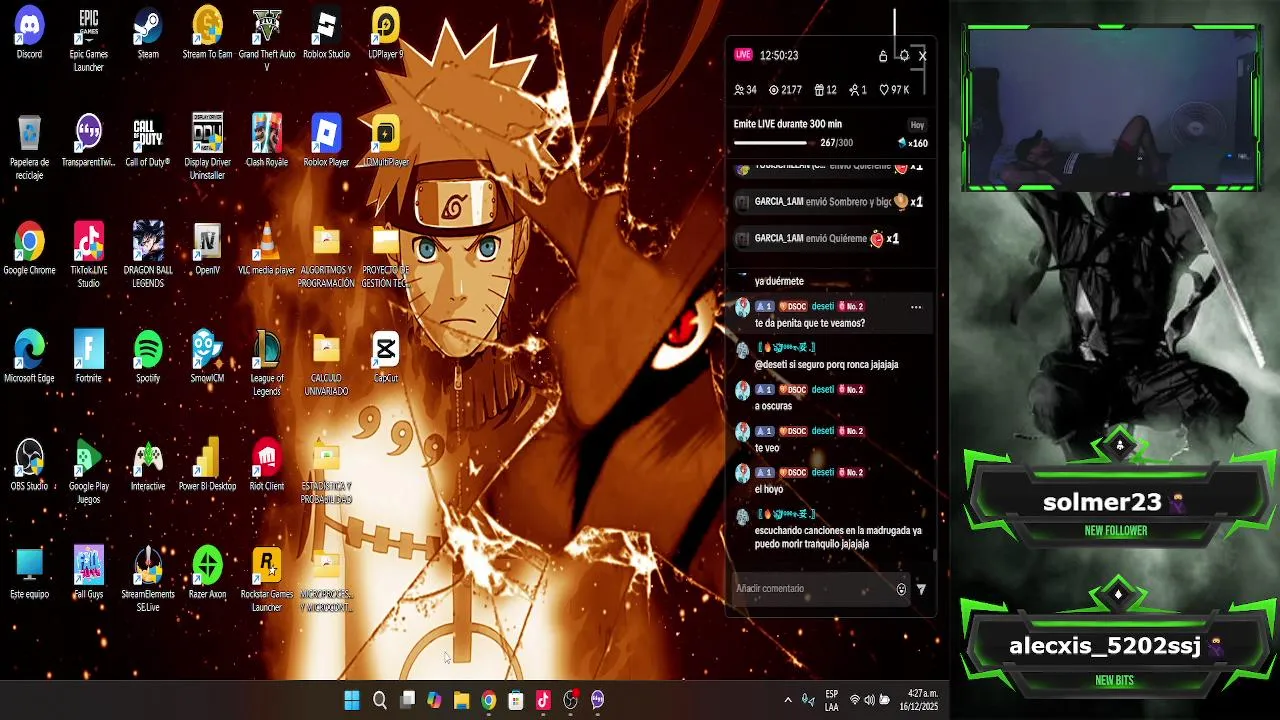Select the Steam desktop icon
The image size is (1280, 720).
point(148,34)
